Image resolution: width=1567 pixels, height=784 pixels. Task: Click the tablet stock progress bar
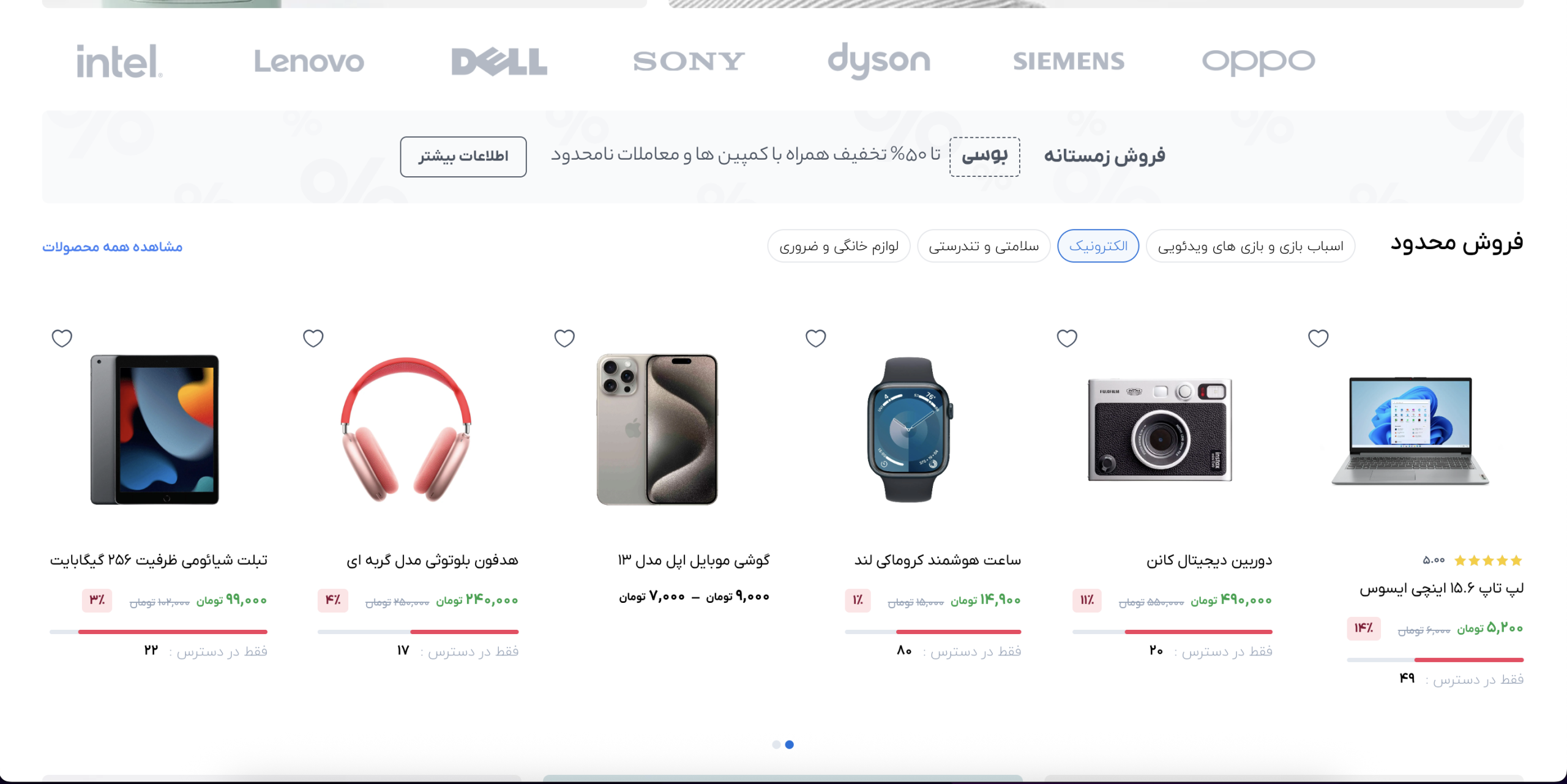coord(159,632)
